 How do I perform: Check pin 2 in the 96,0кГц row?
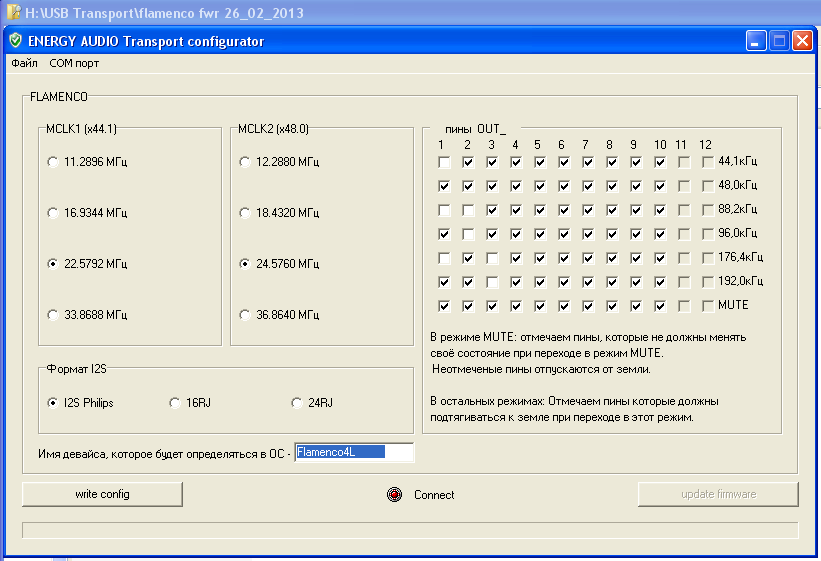click(x=468, y=234)
